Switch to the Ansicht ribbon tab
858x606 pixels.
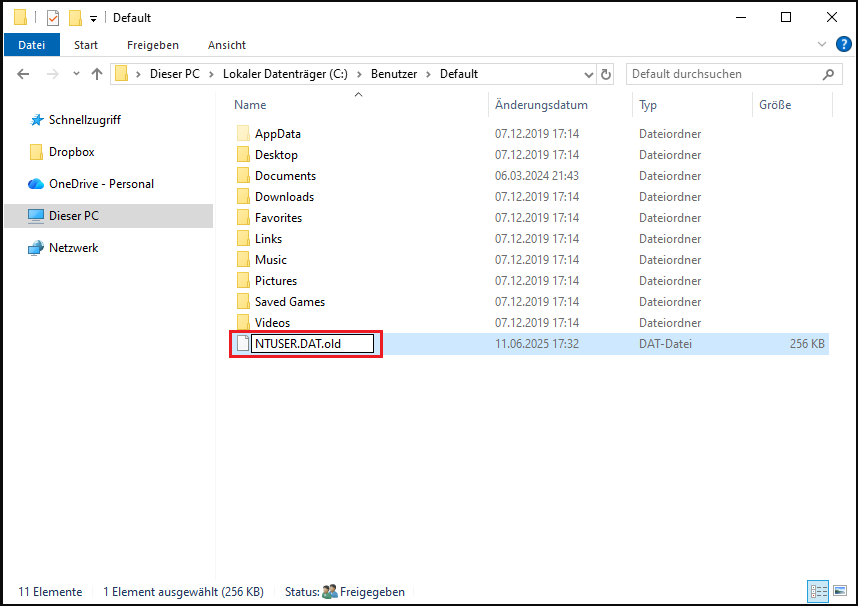pyautogui.click(x=227, y=45)
